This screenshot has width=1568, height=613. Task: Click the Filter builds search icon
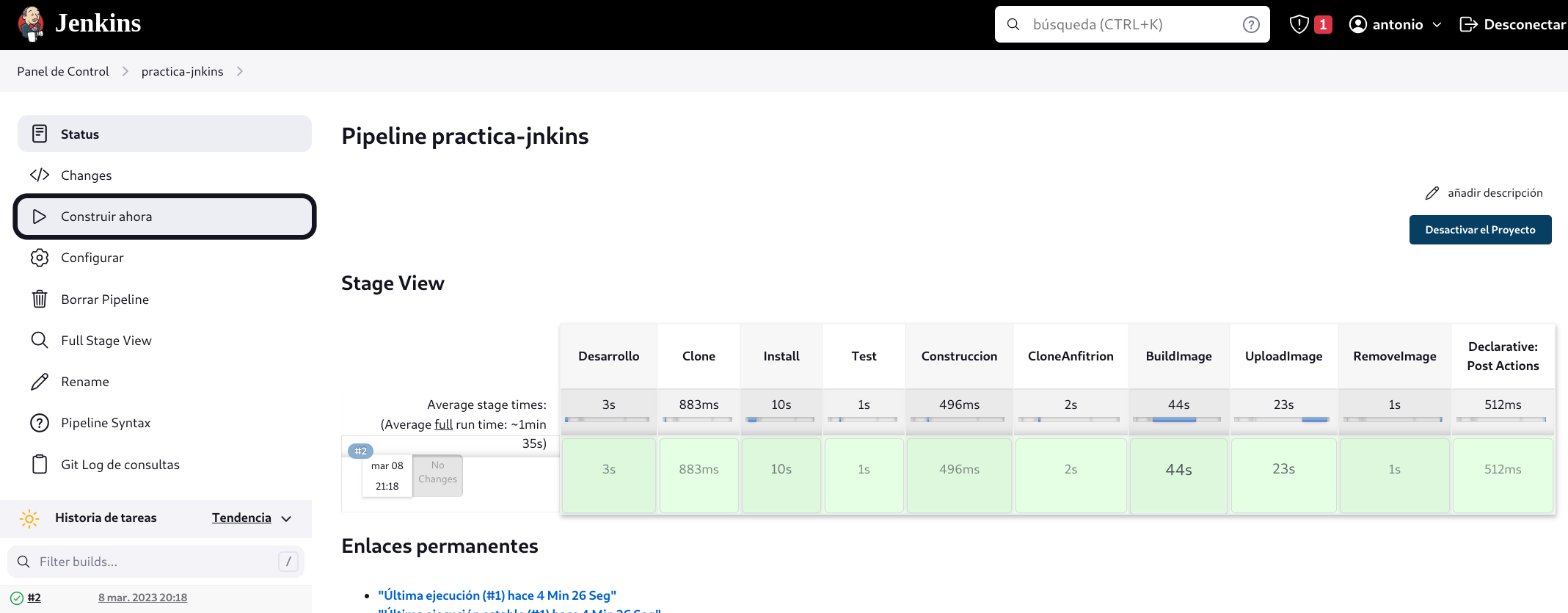[23, 562]
